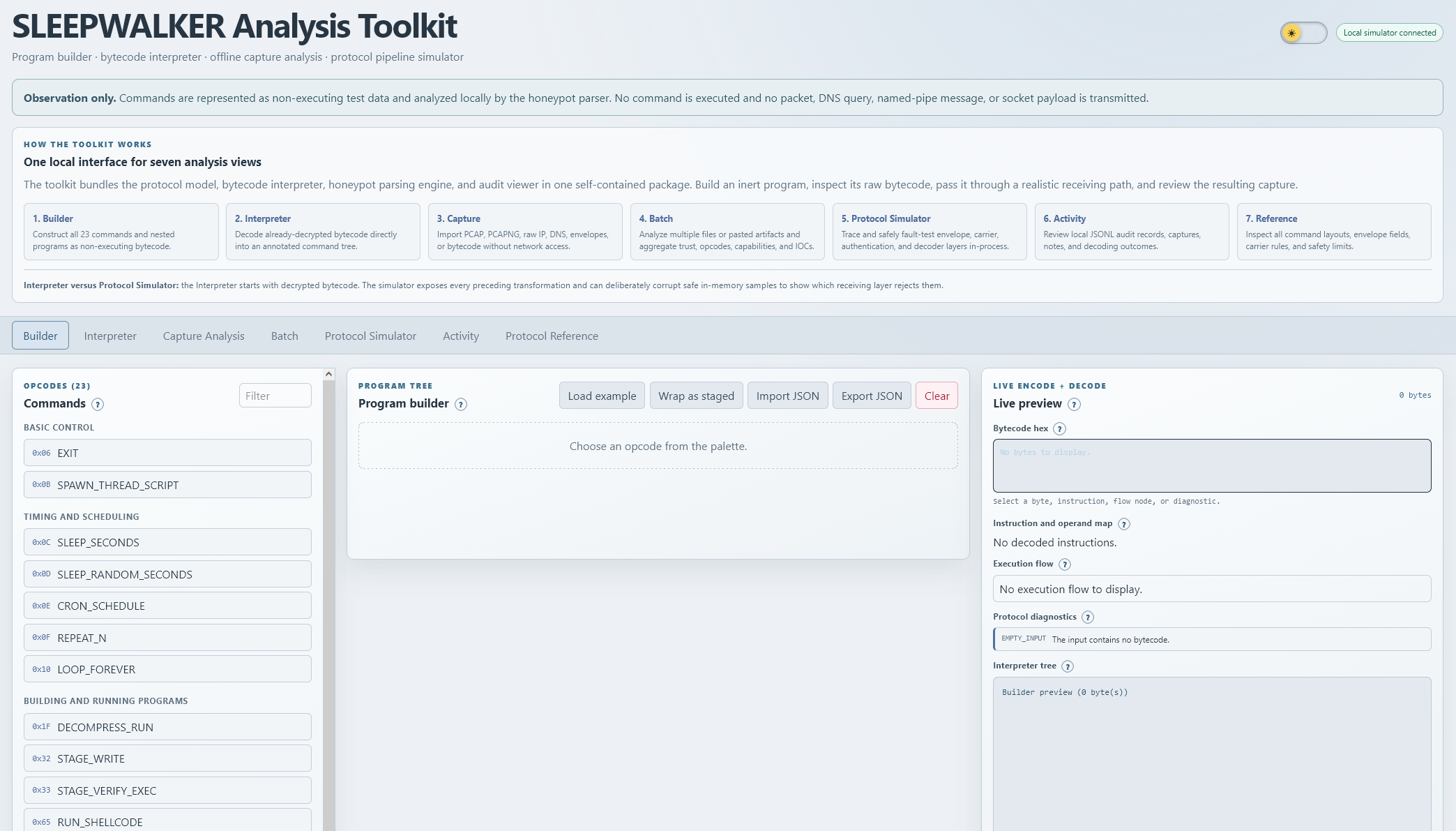Open the Activity tab
This screenshot has width=1456, height=831.
pos(461,336)
